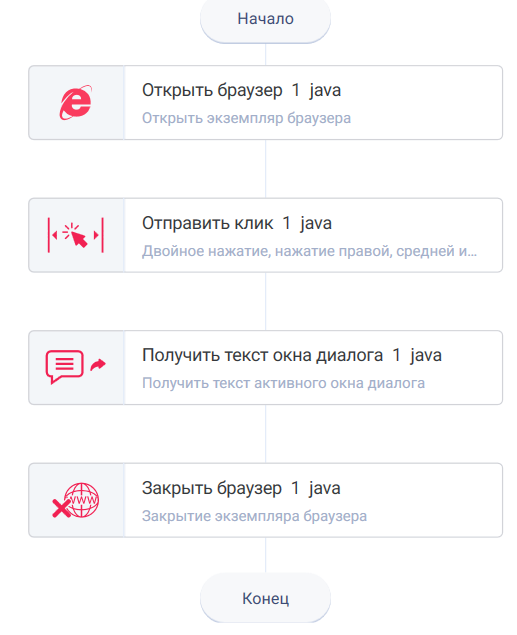Click the red X on the globe icon

coord(62,508)
